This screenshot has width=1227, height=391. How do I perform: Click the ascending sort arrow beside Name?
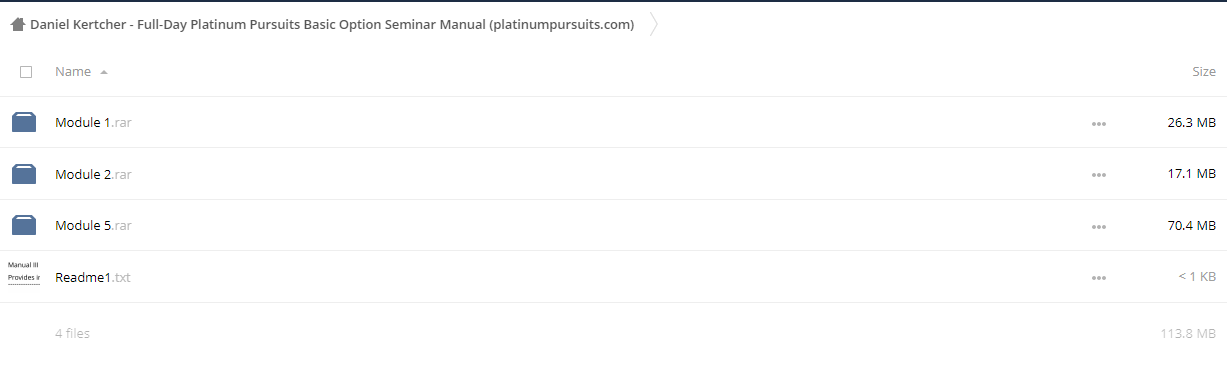pyautogui.click(x=104, y=72)
